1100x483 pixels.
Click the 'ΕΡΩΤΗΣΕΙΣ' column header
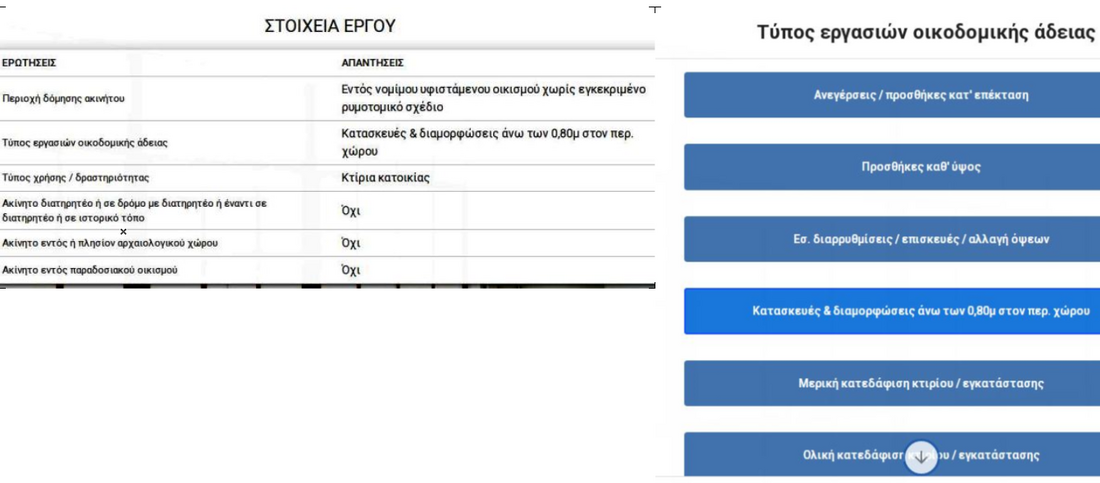29,63
